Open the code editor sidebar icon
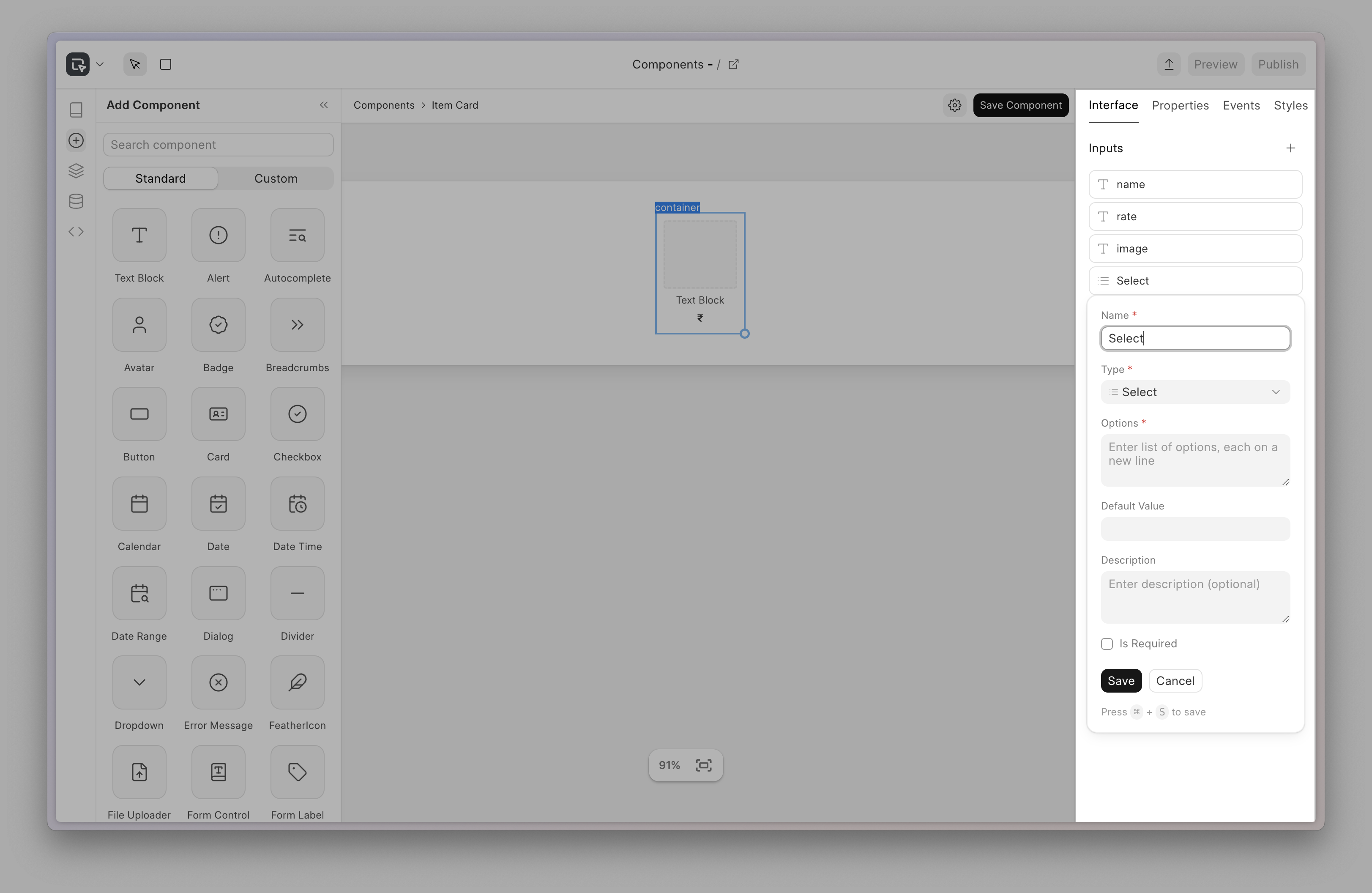1372x893 pixels. pos(76,232)
